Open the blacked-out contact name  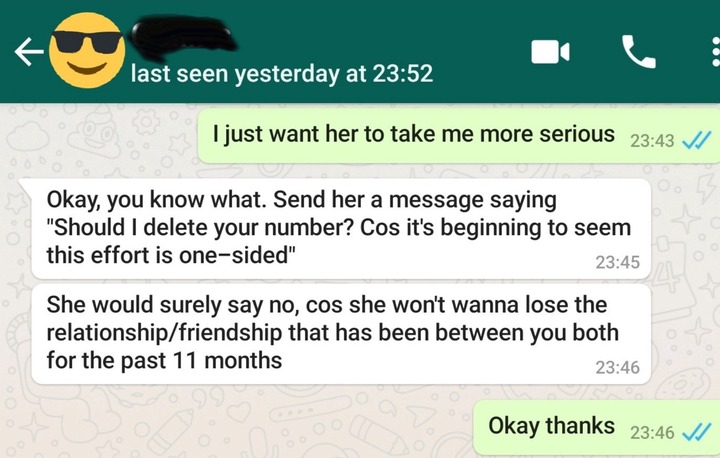[x=184, y=38]
